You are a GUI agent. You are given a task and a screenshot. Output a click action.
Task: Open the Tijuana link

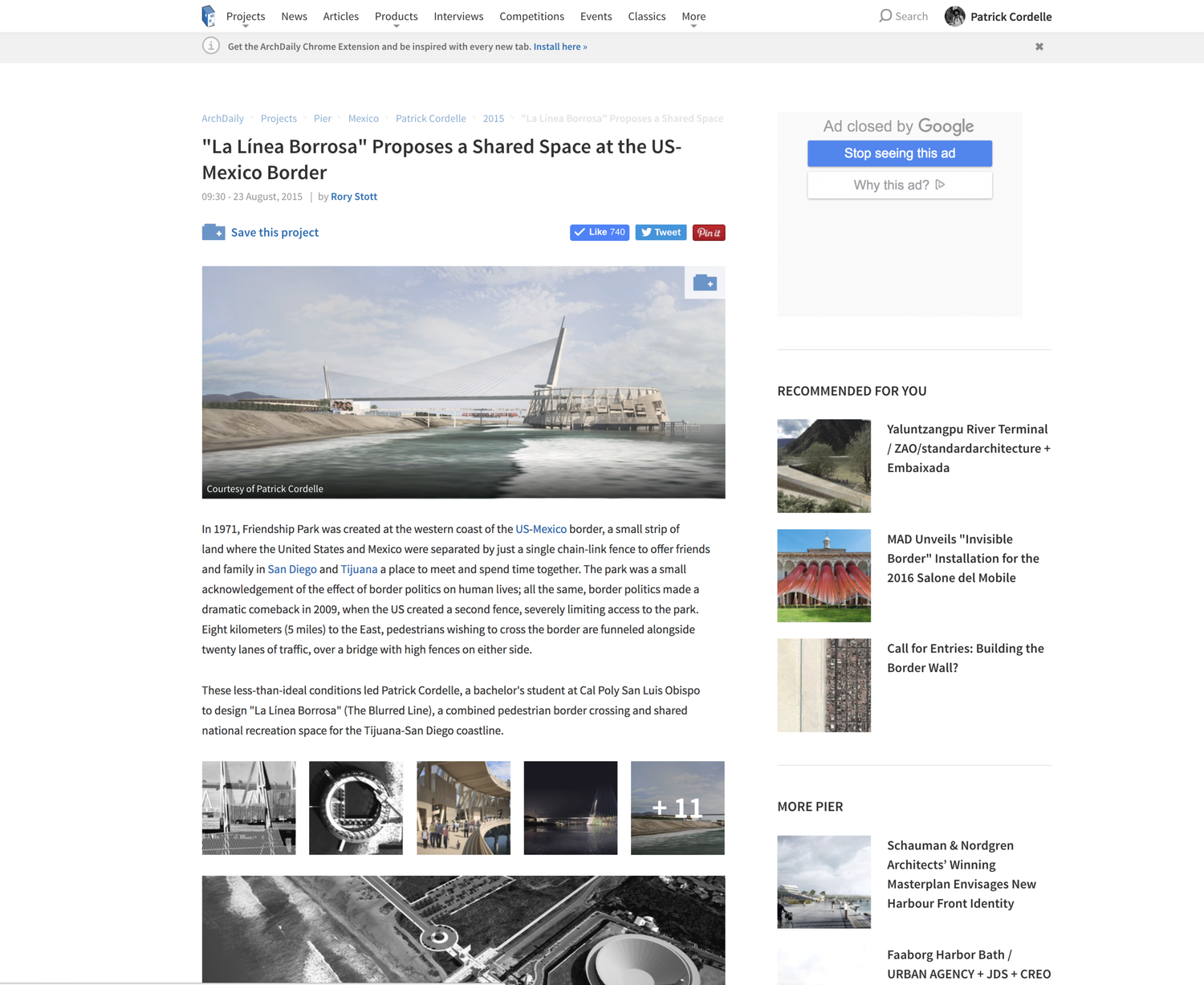pyautogui.click(x=359, y=569)
